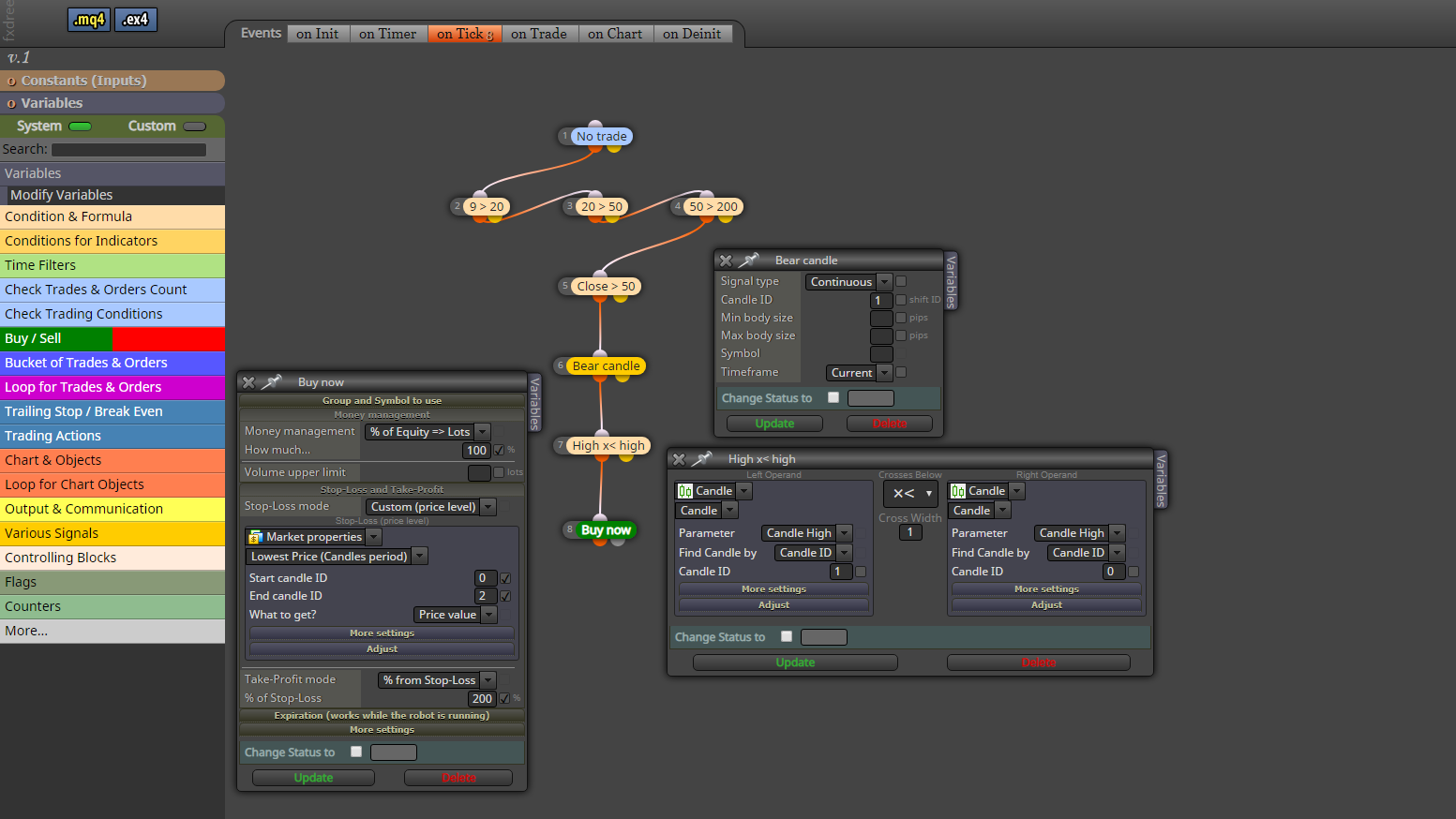The image size is (1456, 819).
Task: Click Market properties icon in Buy now
Action: coord(255,537)
